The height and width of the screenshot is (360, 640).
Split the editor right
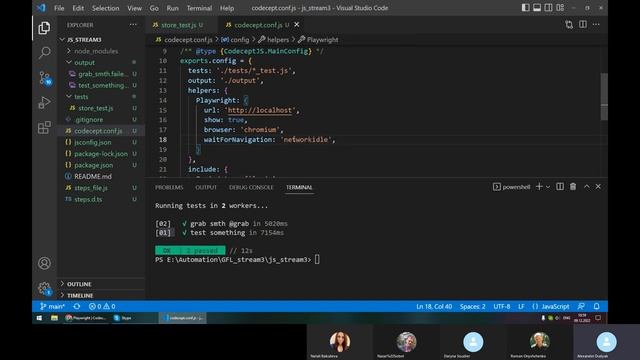tap(583, 24)
